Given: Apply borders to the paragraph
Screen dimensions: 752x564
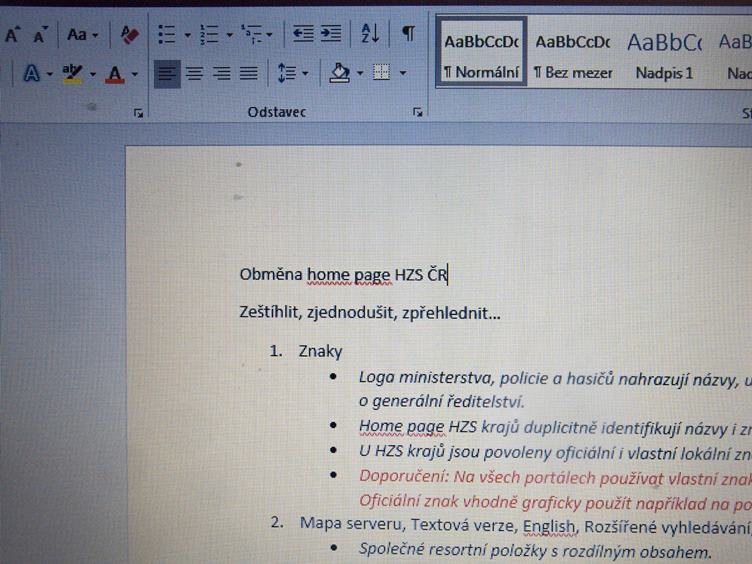Looking at the screenshot, I should [382, 73].
